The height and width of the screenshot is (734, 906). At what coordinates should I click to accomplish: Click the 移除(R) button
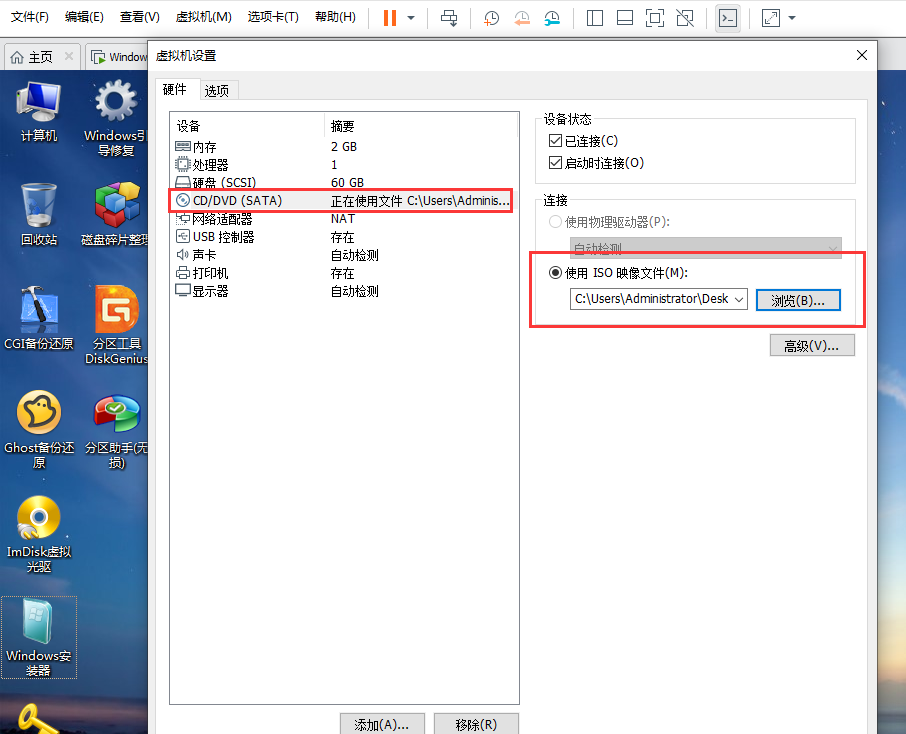(x=476, y=724)
